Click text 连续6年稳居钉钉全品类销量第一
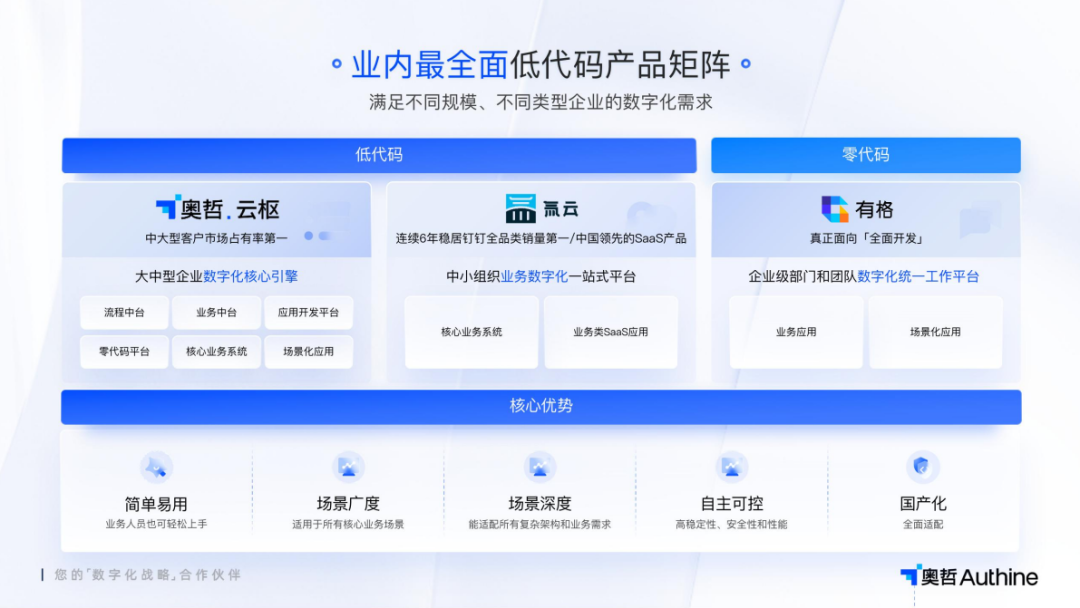This screenshot has width=1080, height=608. [482, 238]
